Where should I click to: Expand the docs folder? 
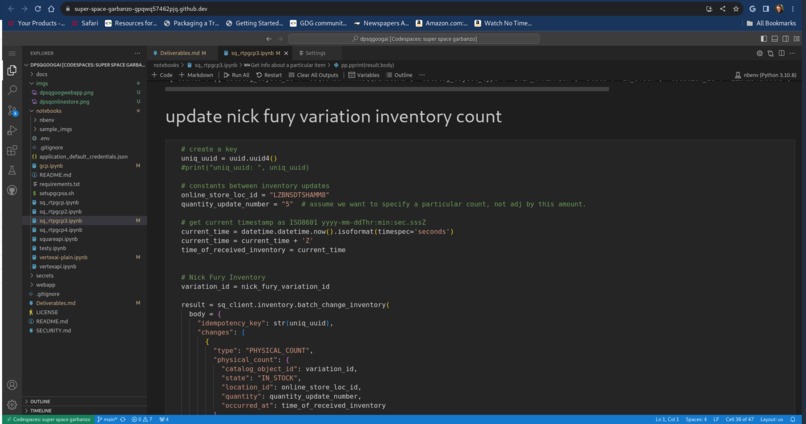point(42,74)
